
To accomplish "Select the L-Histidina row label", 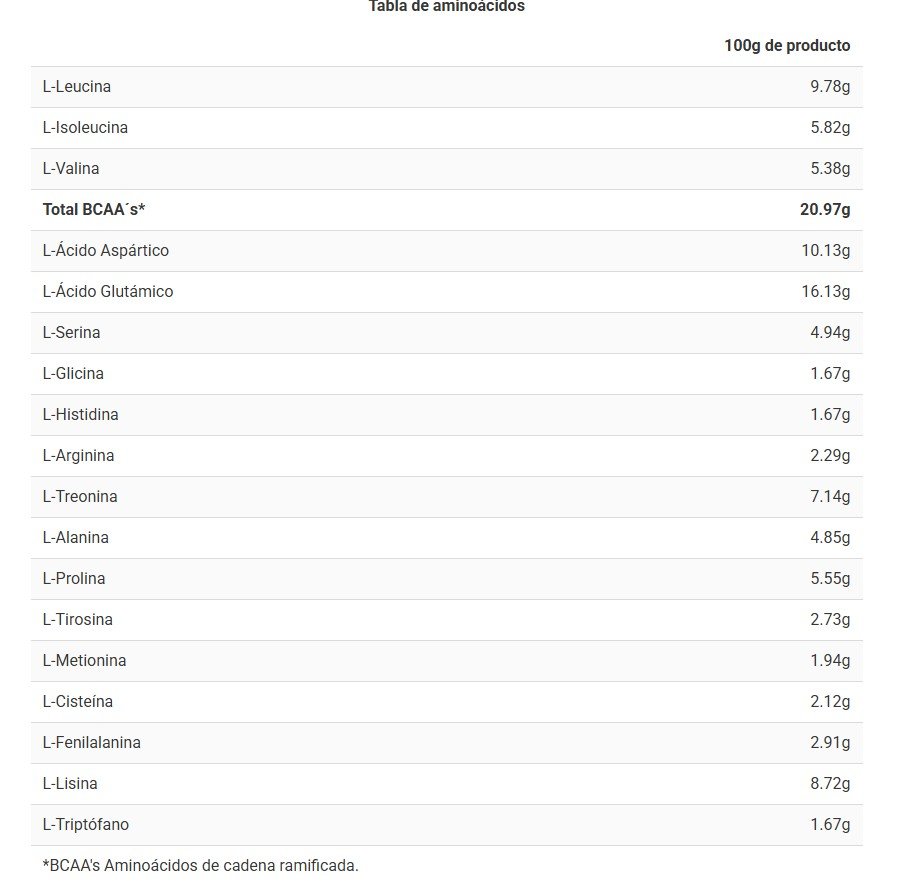I will 80,415.
